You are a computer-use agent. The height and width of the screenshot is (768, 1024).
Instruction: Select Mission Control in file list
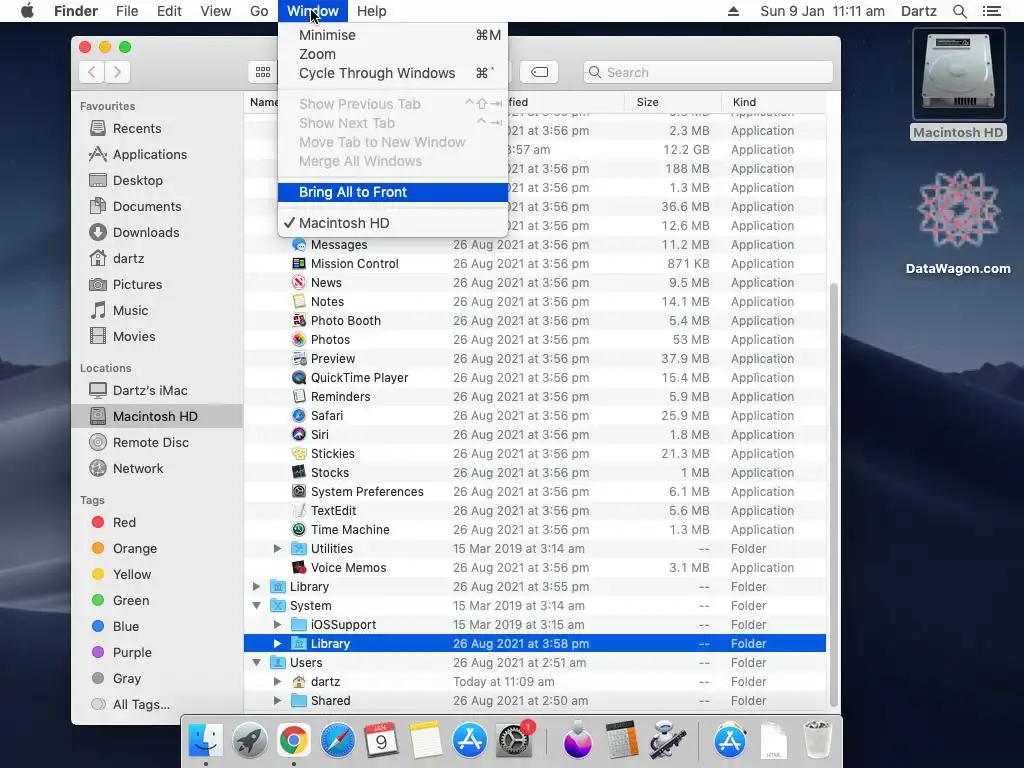click(535, 264)
